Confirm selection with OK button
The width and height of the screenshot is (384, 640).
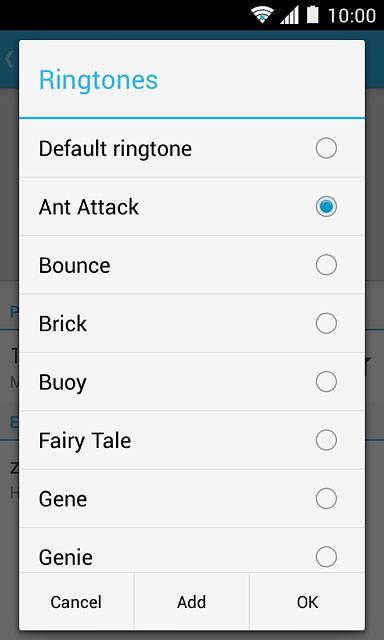(307, 602)
